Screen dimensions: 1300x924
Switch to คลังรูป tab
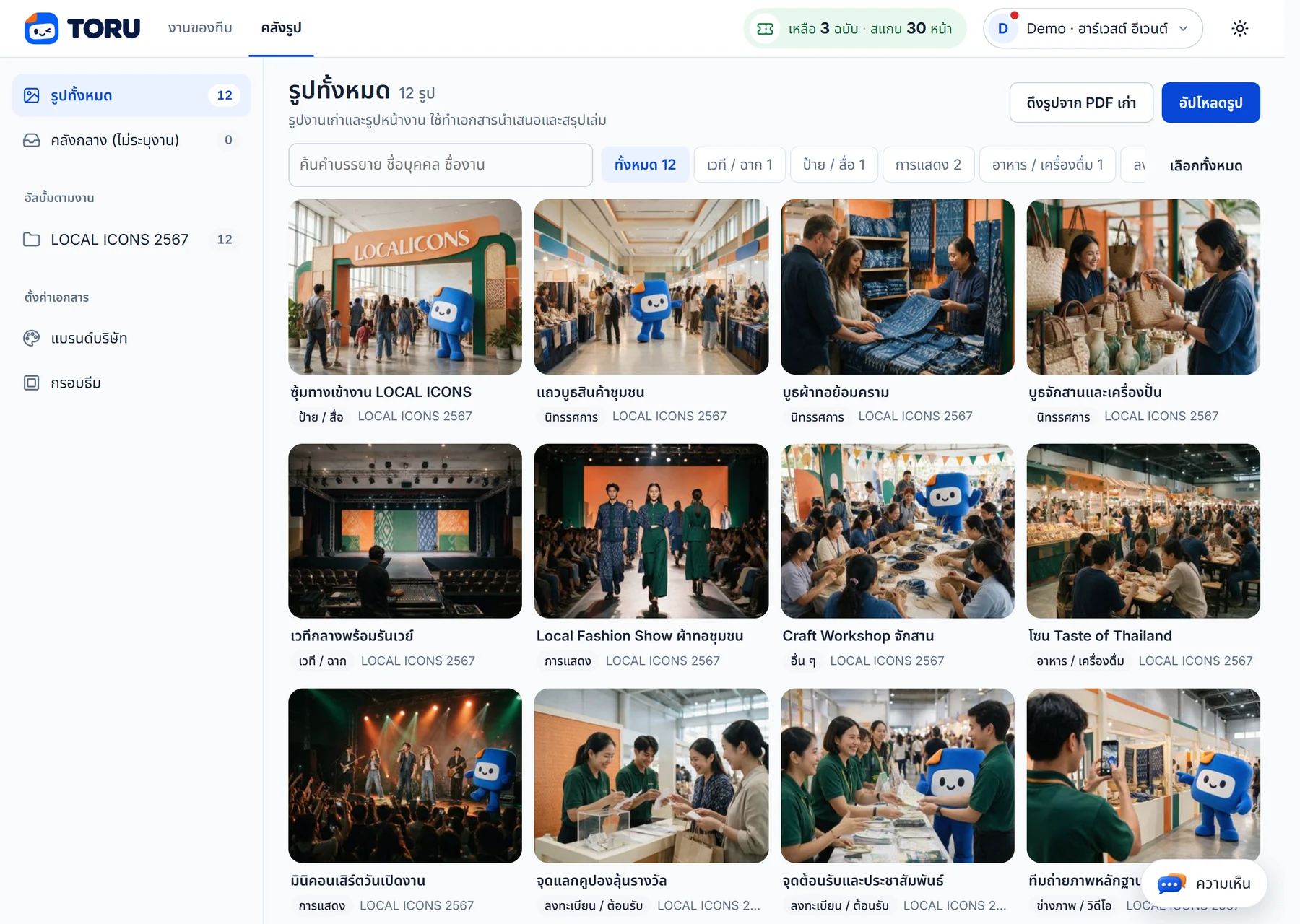[x=281, y=28]
